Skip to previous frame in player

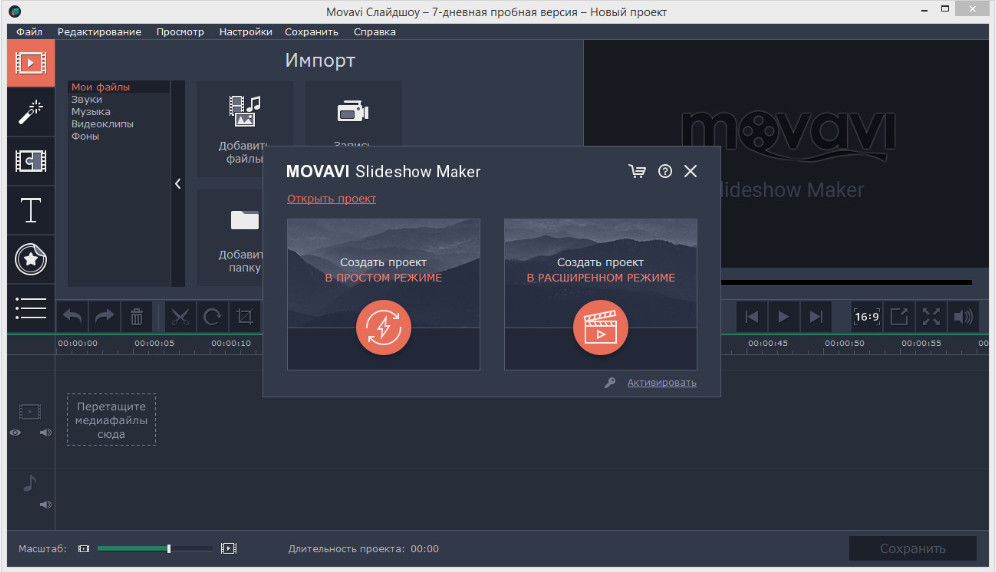coord(751,317)
